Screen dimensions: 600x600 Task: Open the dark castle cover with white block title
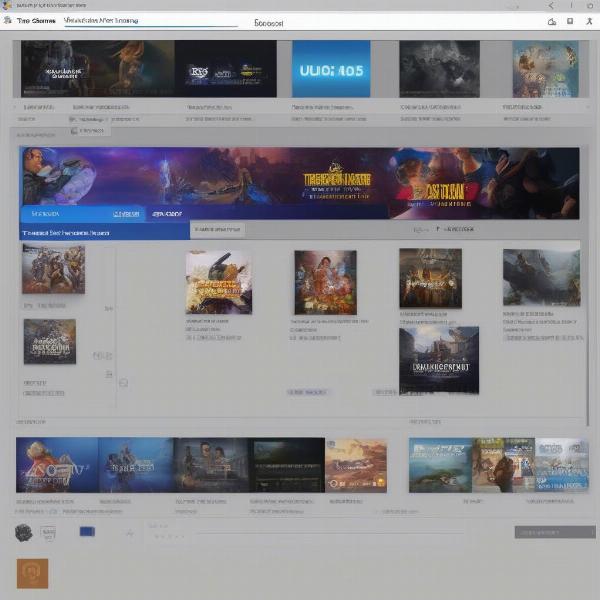(x=439, y=360)
